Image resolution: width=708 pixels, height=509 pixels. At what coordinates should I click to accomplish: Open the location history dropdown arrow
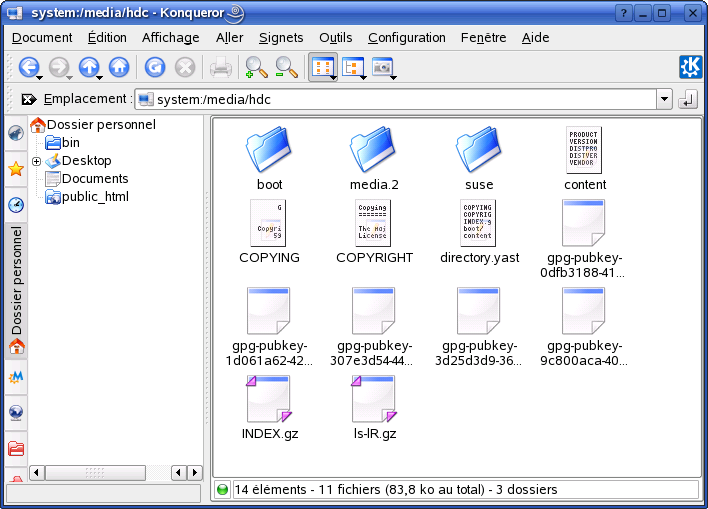(x=664, y=100)
